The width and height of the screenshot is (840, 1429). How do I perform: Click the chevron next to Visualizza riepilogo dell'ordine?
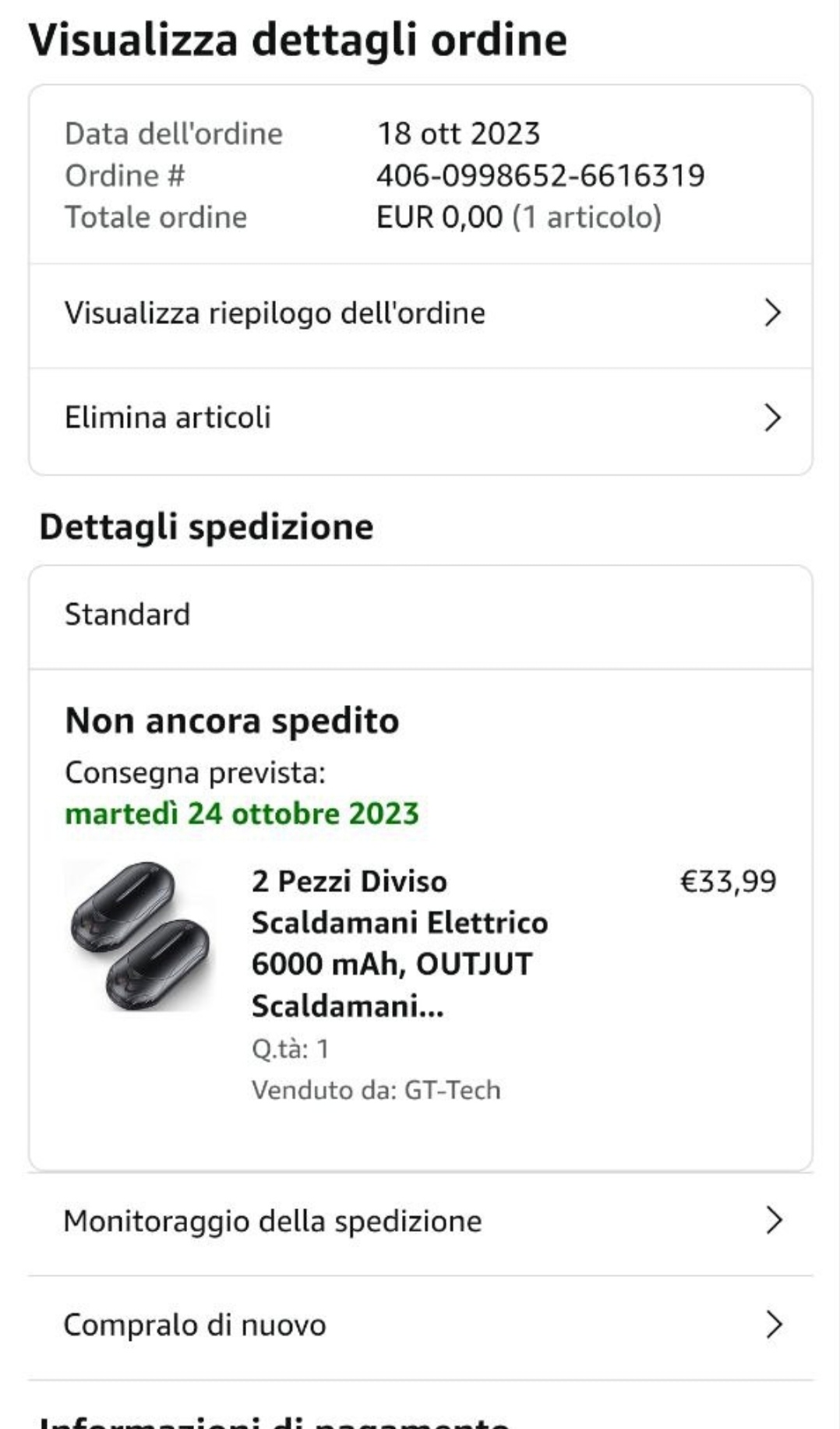[x=772, y=313]
